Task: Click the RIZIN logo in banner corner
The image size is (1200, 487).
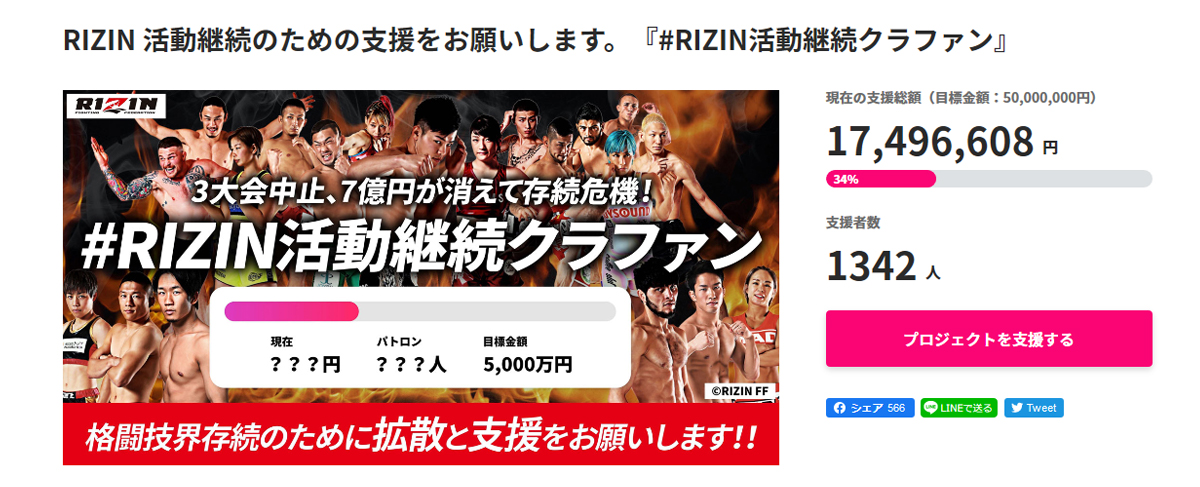Action: click(x=115, y=108)
